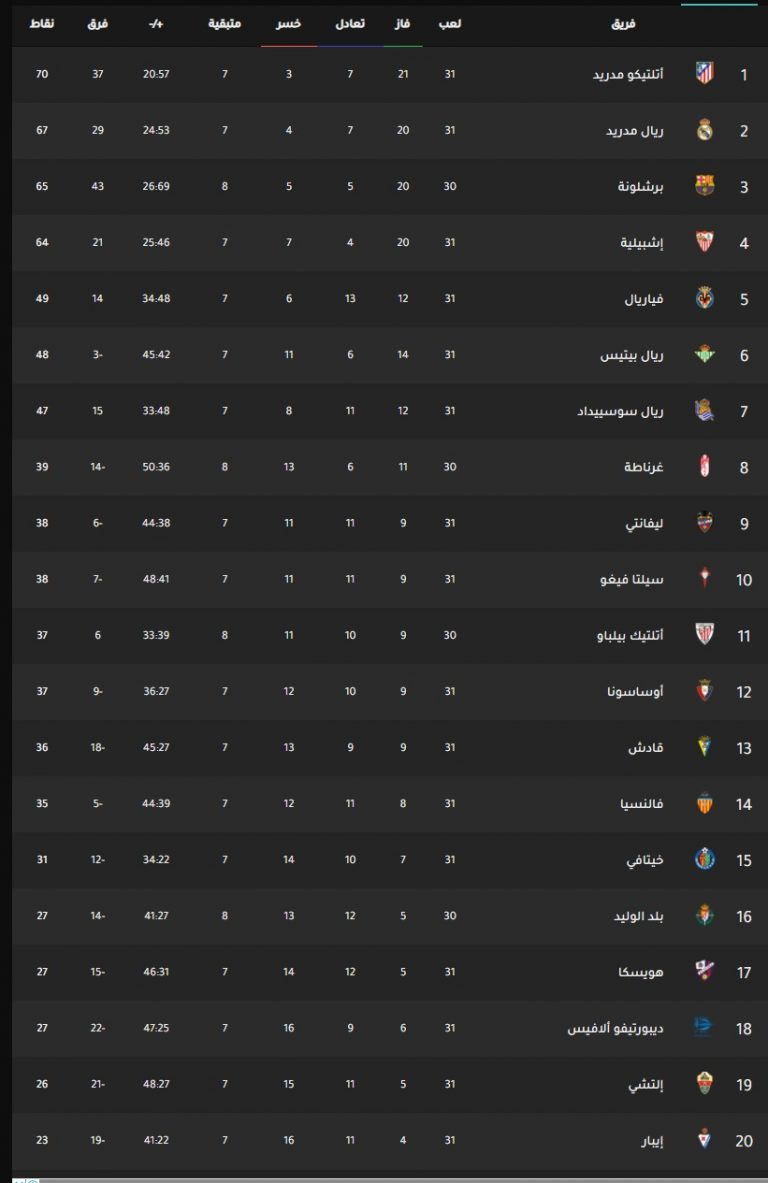Click the Getafe blue crest
Viewport: 768px width, 1183px height.
point(705,859)
